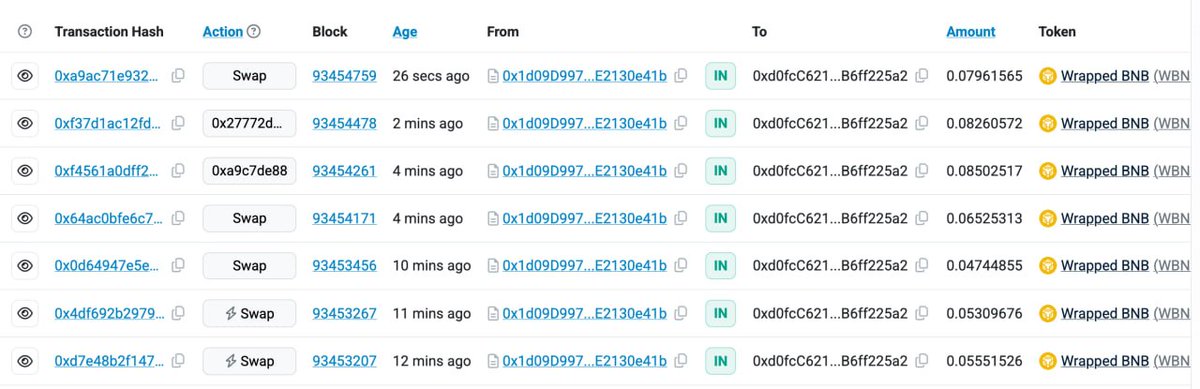Viewport: 1200px width, 389px height.
Task: Copy From address in block 93454261 row
Action: coord(681,171)
